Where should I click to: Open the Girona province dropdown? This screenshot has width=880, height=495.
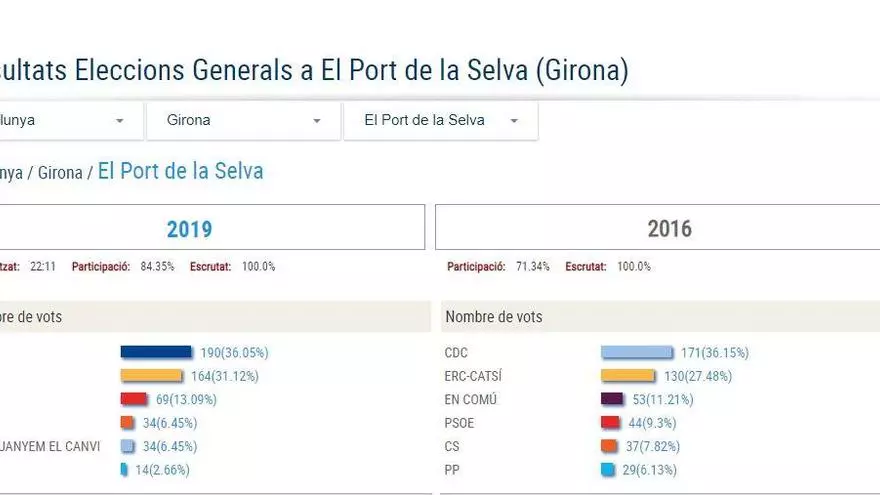(x=243, y=120)
